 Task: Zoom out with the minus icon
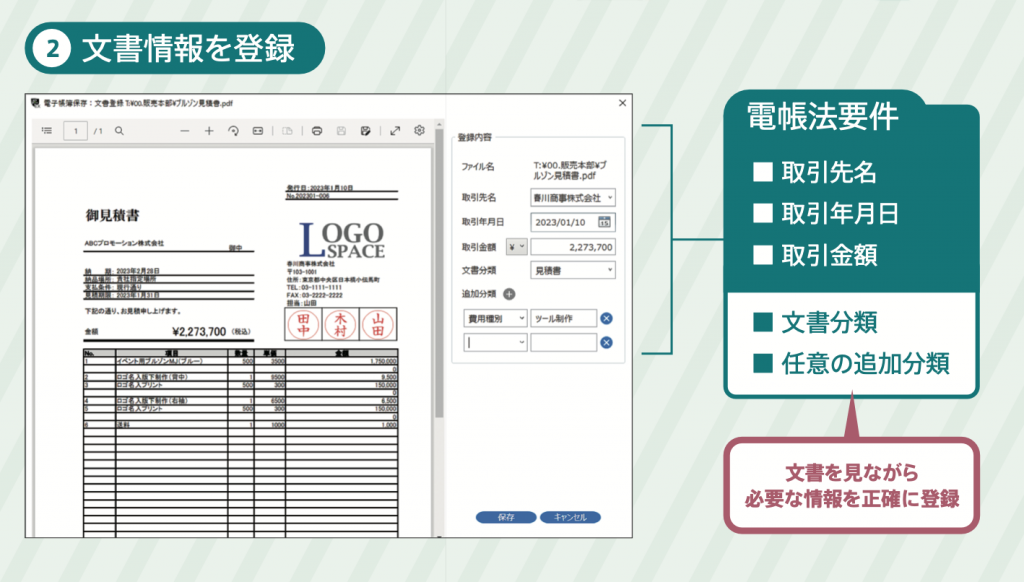185,130
